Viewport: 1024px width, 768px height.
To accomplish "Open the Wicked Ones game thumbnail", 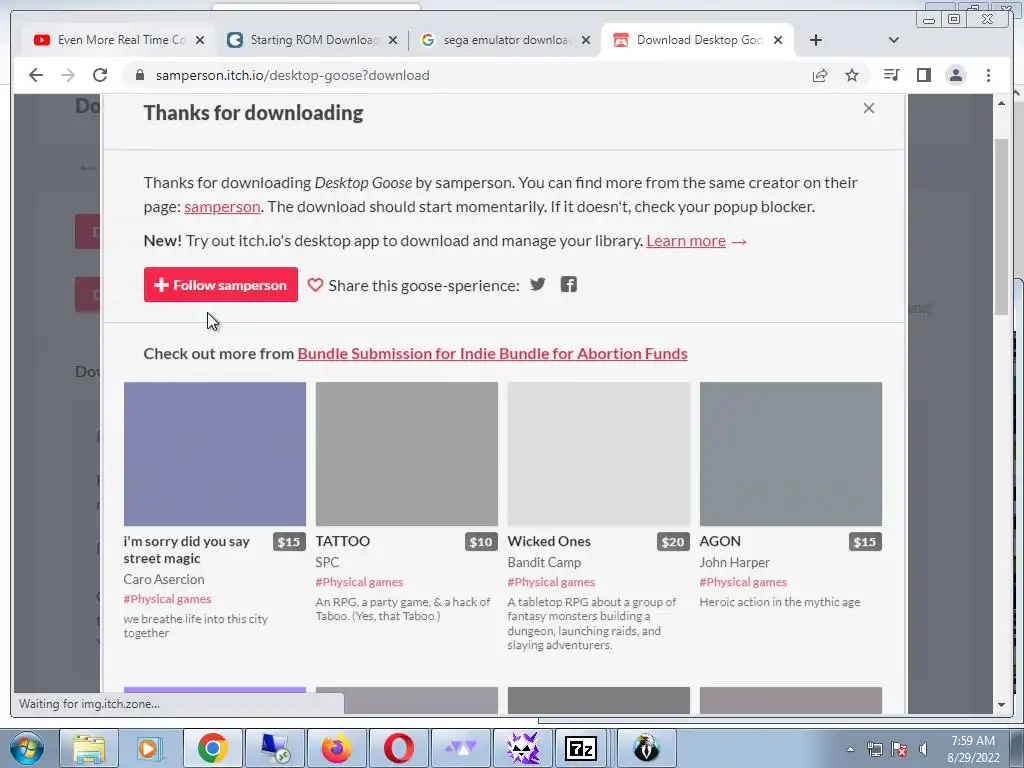I will pyautogui.click(x=599, y=454).
